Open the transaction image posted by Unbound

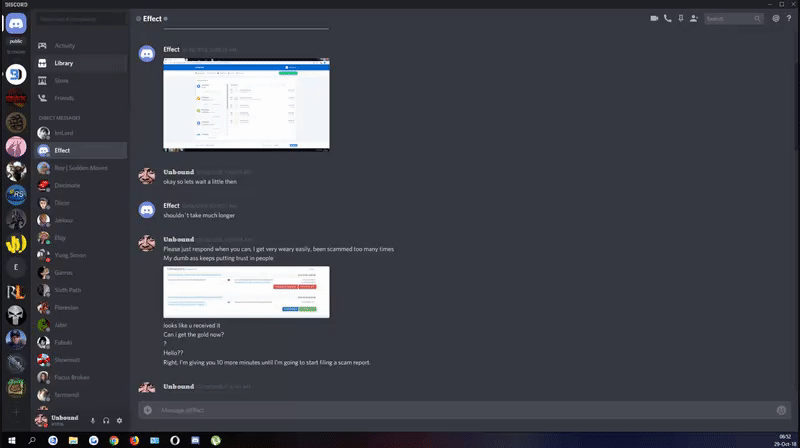(x=246, y=292)
